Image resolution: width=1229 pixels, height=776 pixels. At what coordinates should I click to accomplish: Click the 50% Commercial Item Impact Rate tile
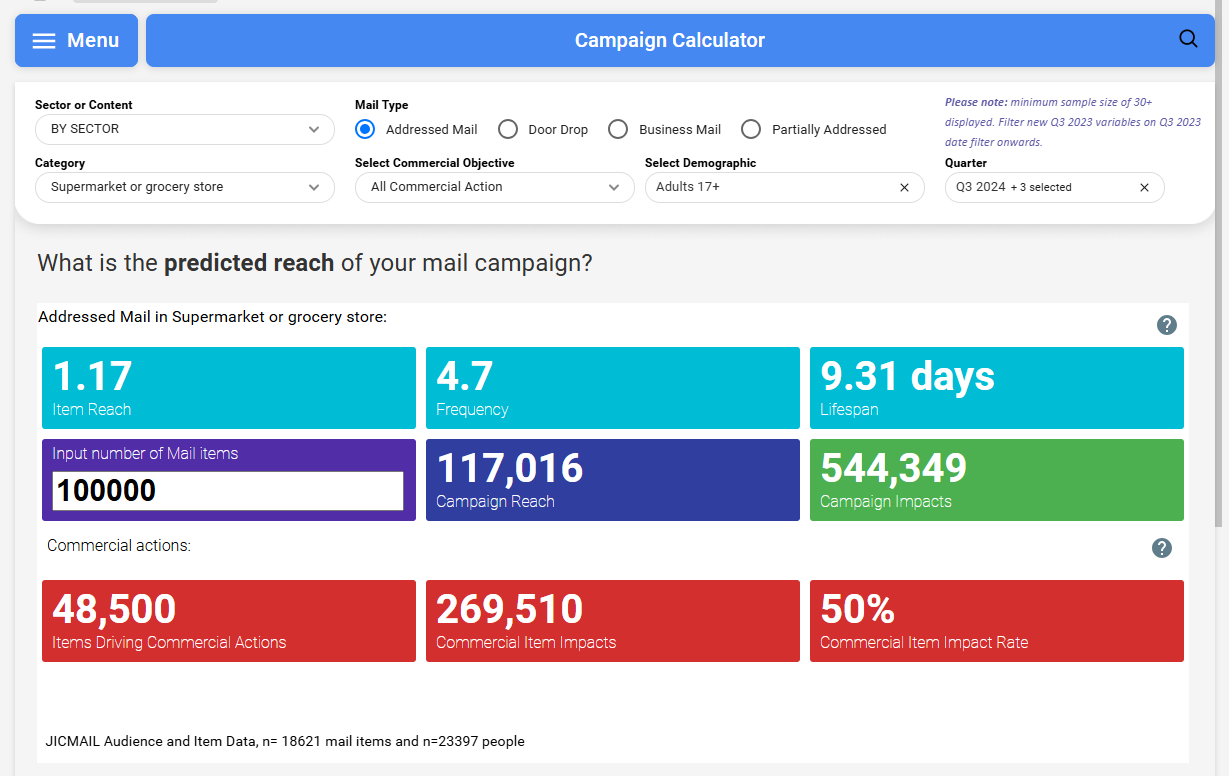[x=996, y=621]
